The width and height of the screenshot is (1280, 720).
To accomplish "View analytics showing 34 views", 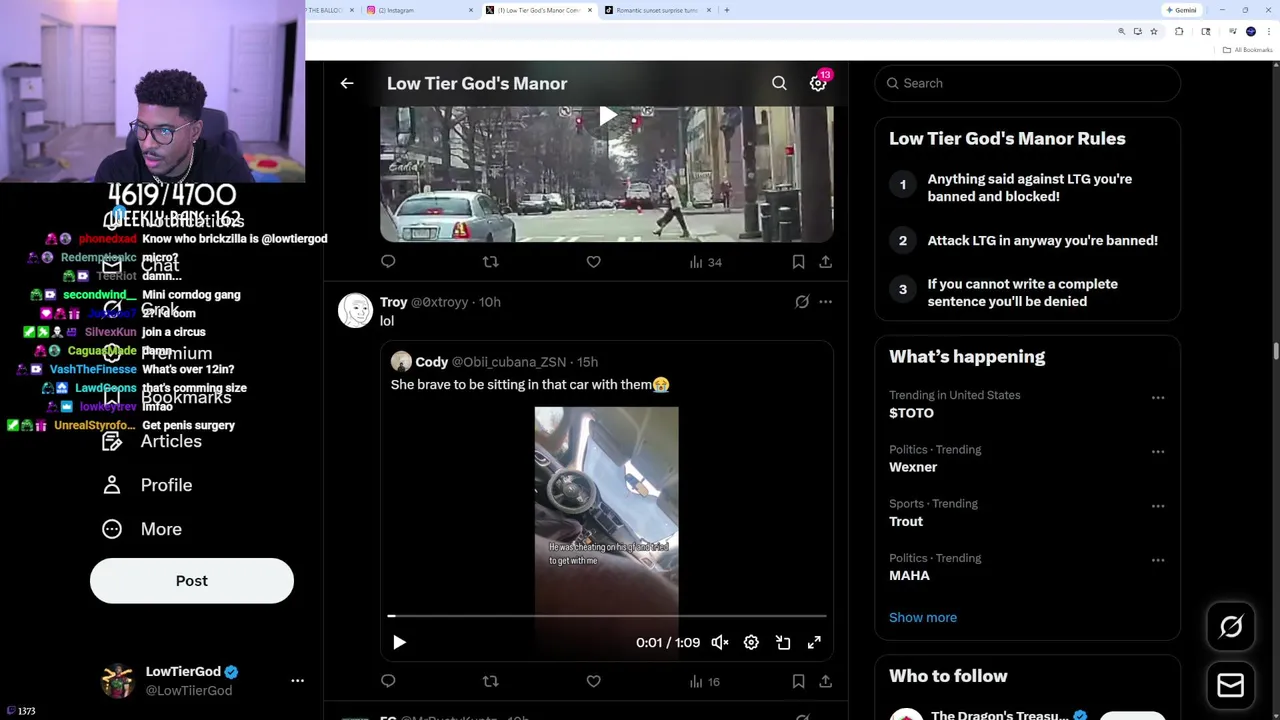I will coord(705,262).
